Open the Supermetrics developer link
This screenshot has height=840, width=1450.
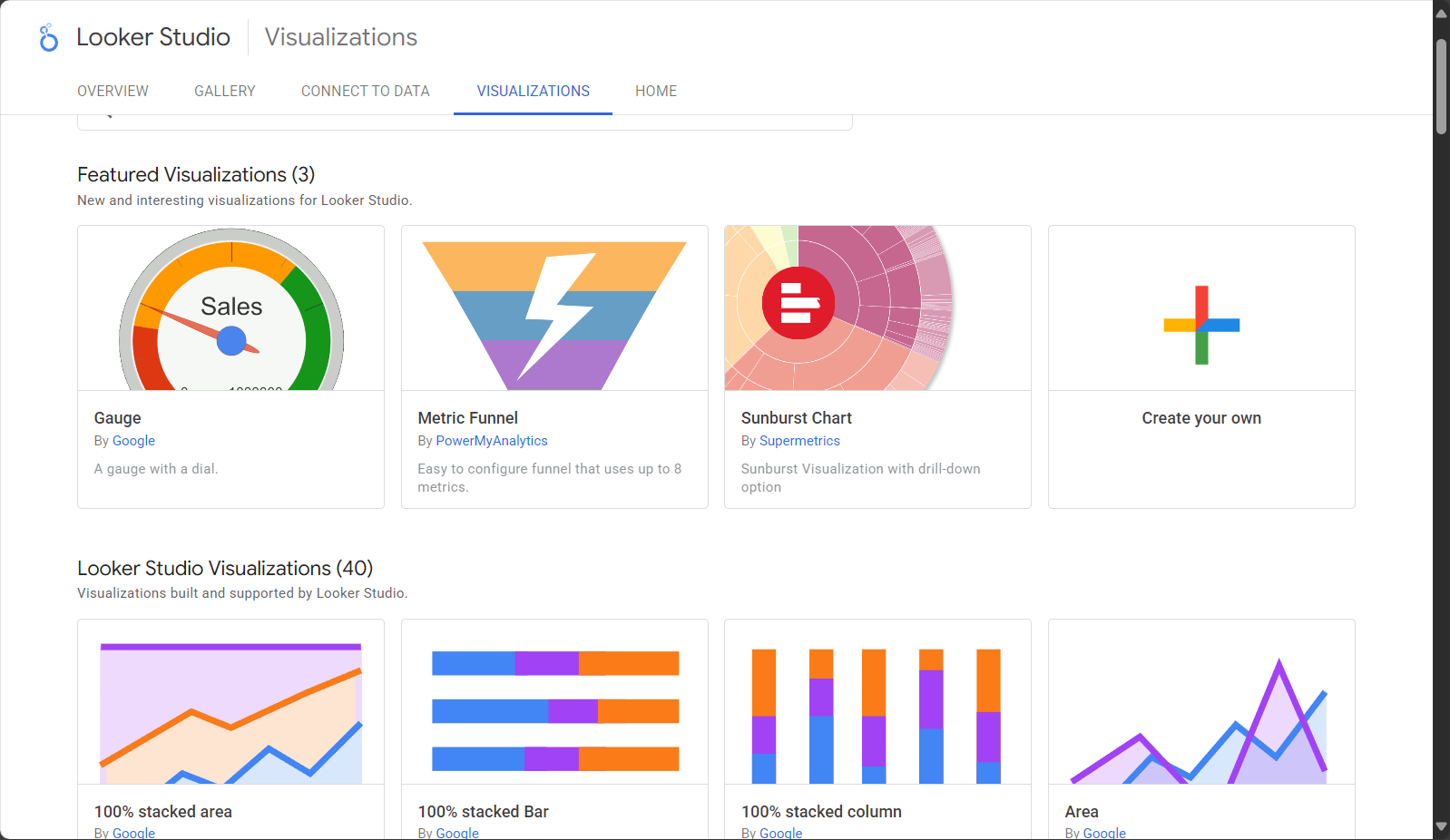799,441
